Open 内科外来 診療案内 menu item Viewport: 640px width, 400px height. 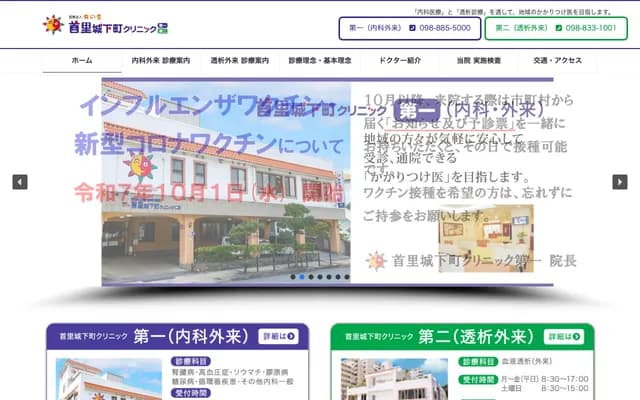[x=161, y=60]
